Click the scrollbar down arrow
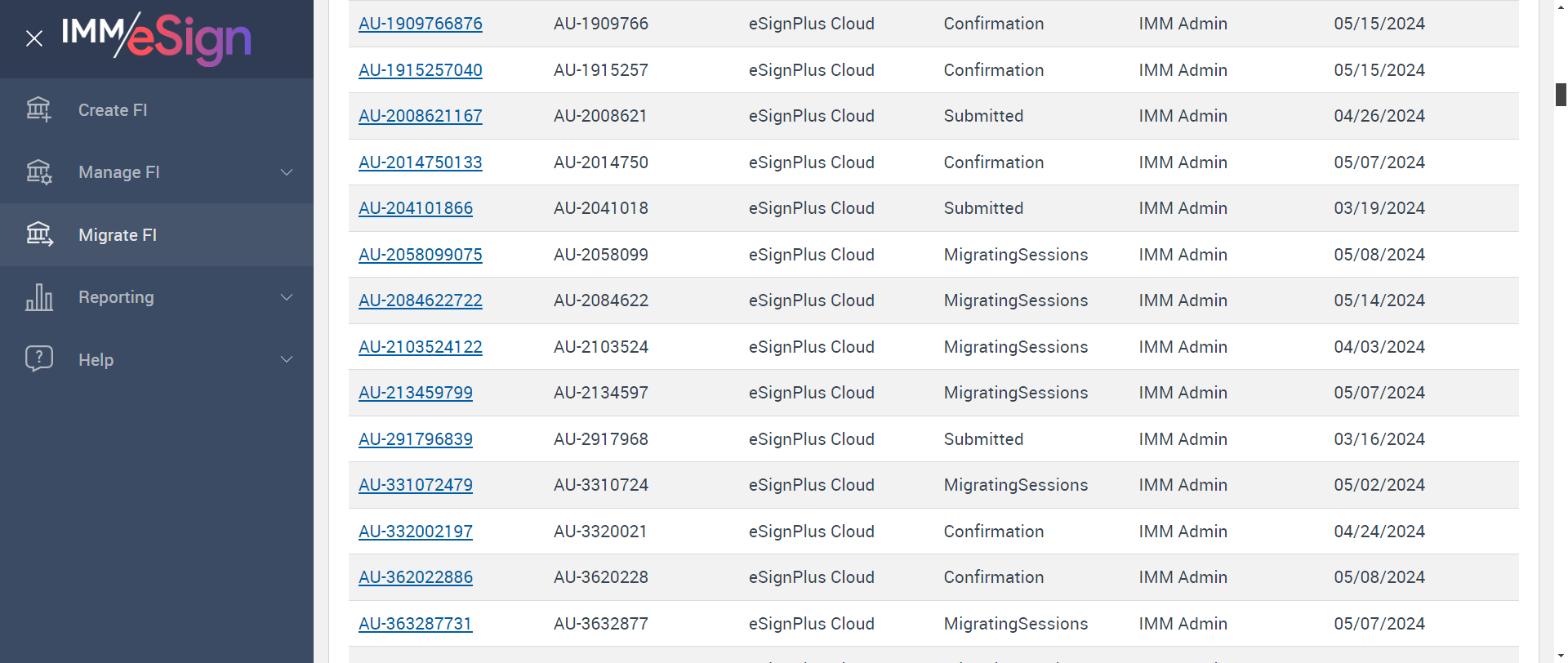Screen dimensions: 1568x663 pyautogui.click(x=1561, y=656)
